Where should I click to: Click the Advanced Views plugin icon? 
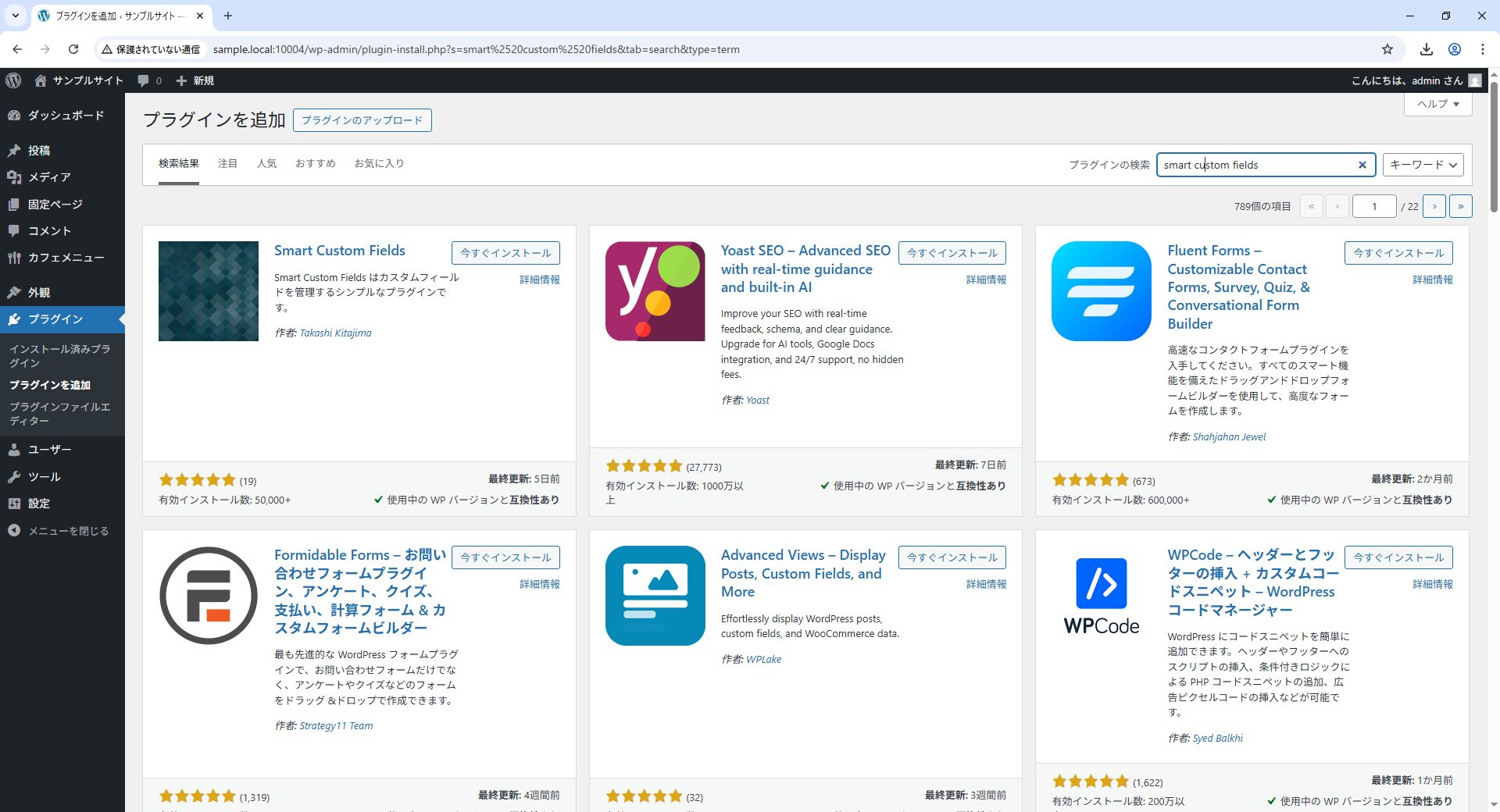click(x=655, y=596)
